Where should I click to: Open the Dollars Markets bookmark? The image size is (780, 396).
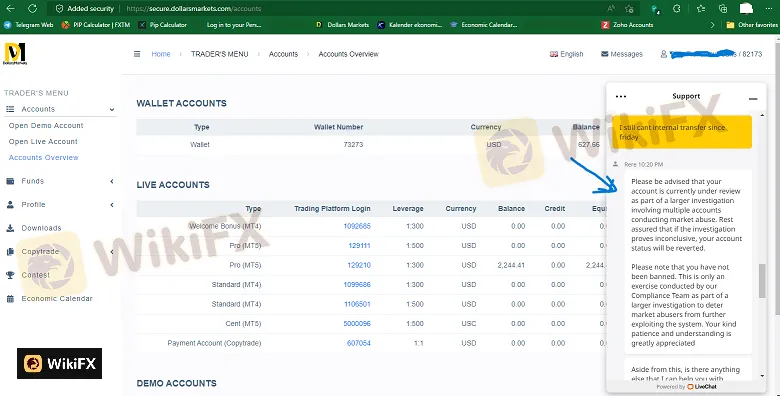point(342,25)
